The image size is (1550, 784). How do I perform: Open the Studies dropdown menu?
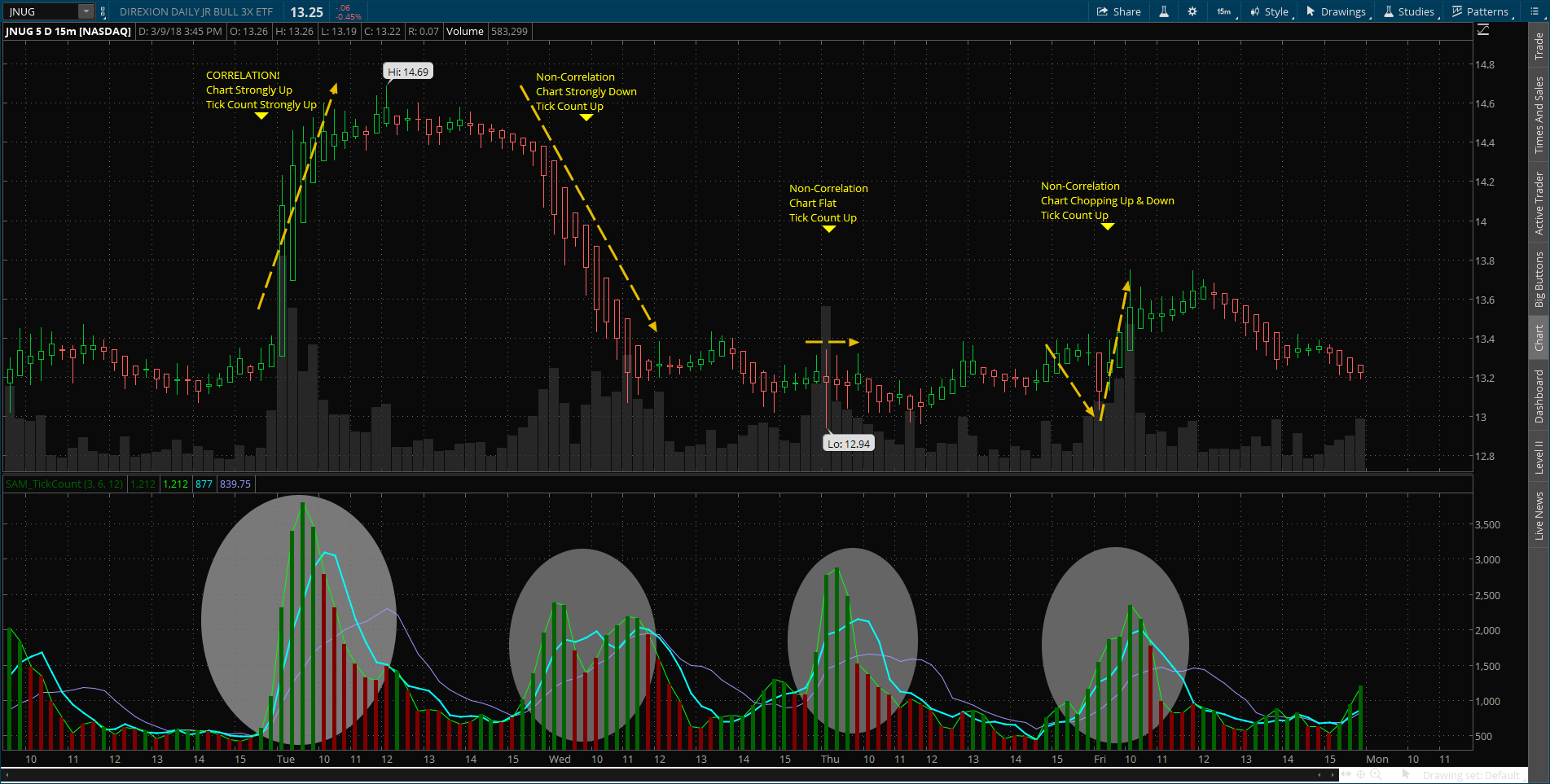click(1409, 11)
